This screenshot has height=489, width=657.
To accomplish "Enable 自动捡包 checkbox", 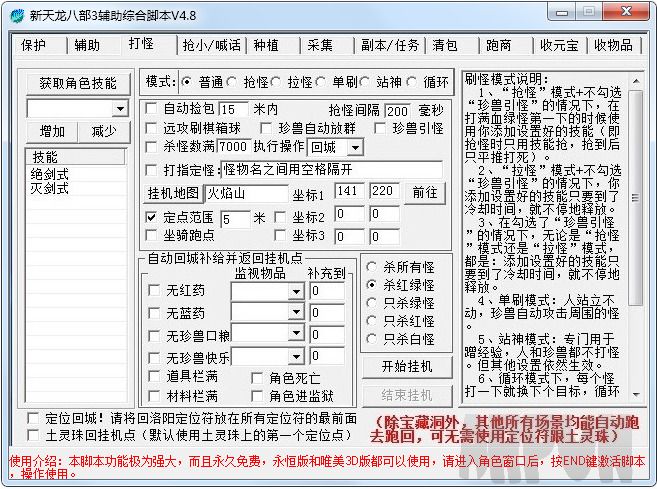I will (151, 109).
